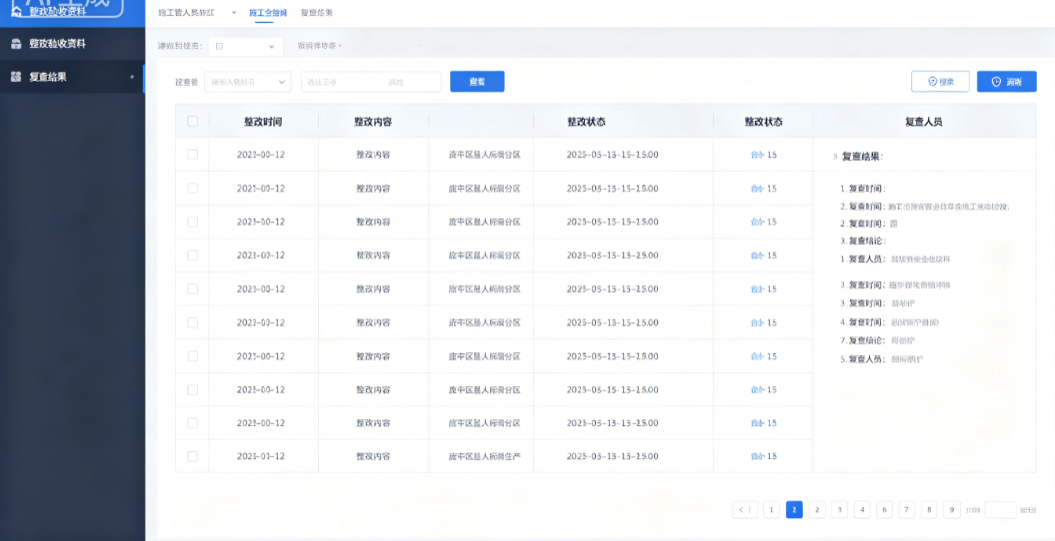Image resolution: width=1055 pixels, height=541 pixels.
Task: Click the icon next to 复查结果 in the sidebar
Action: pyautogui.click(x=17, y=77)
